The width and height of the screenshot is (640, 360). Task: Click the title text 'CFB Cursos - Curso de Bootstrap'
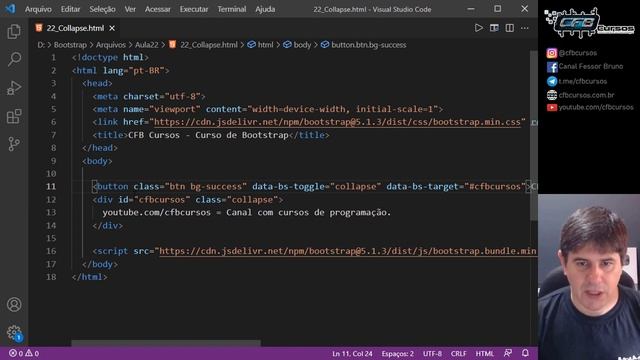point(208,135)
